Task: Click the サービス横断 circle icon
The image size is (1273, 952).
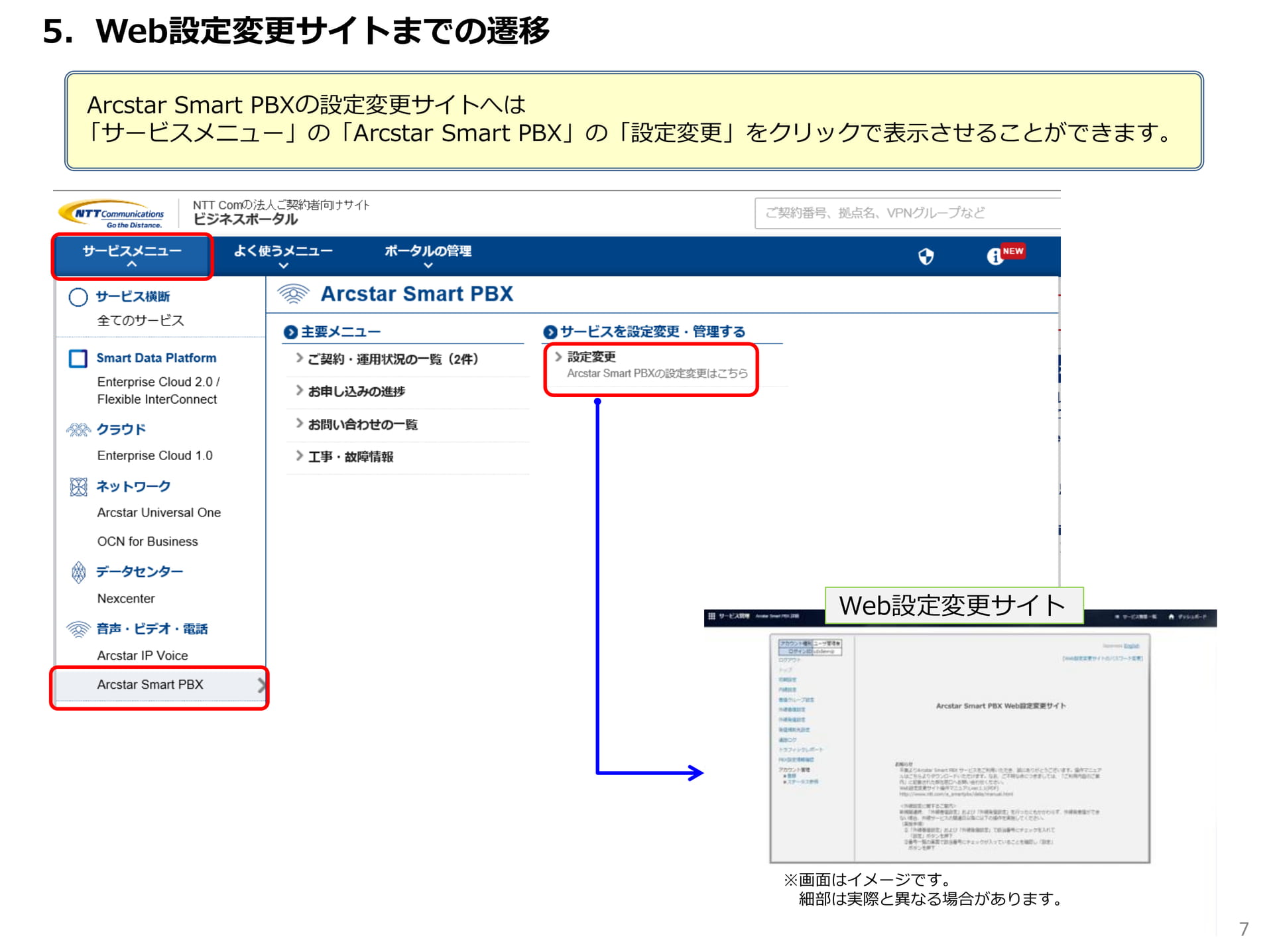Action: tap(78, 297)
